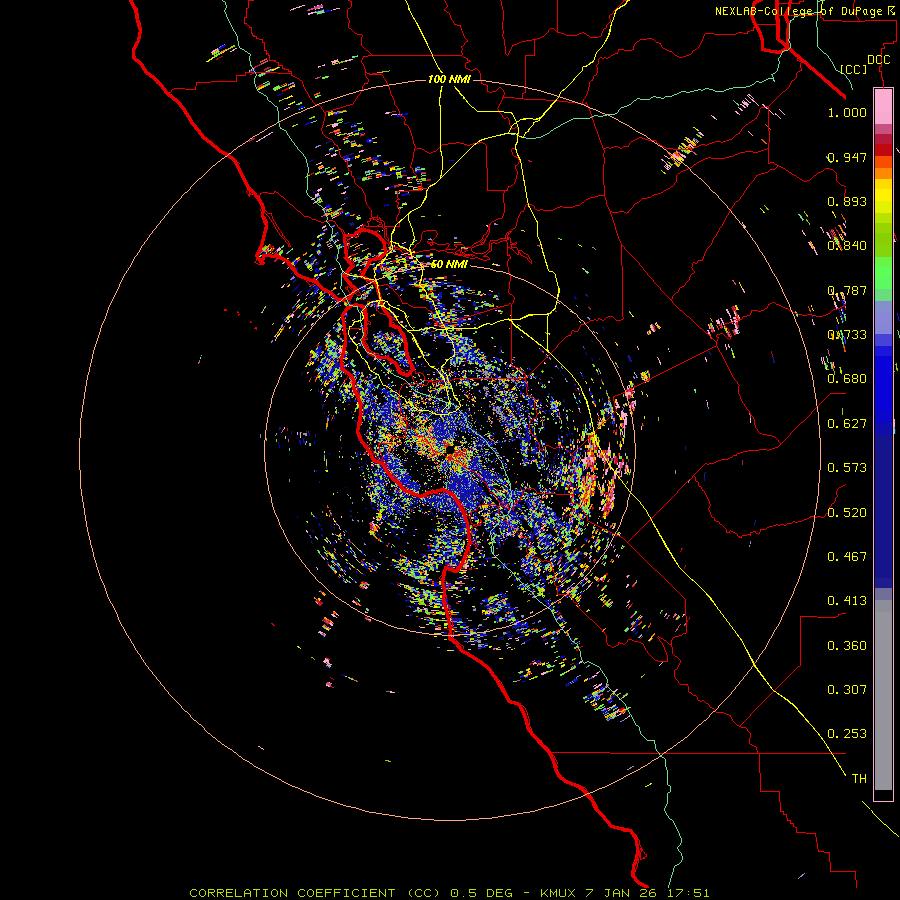Select the 0.680 scale value
The height and width of the screenshot is (900, 900).
coord(847,379)
